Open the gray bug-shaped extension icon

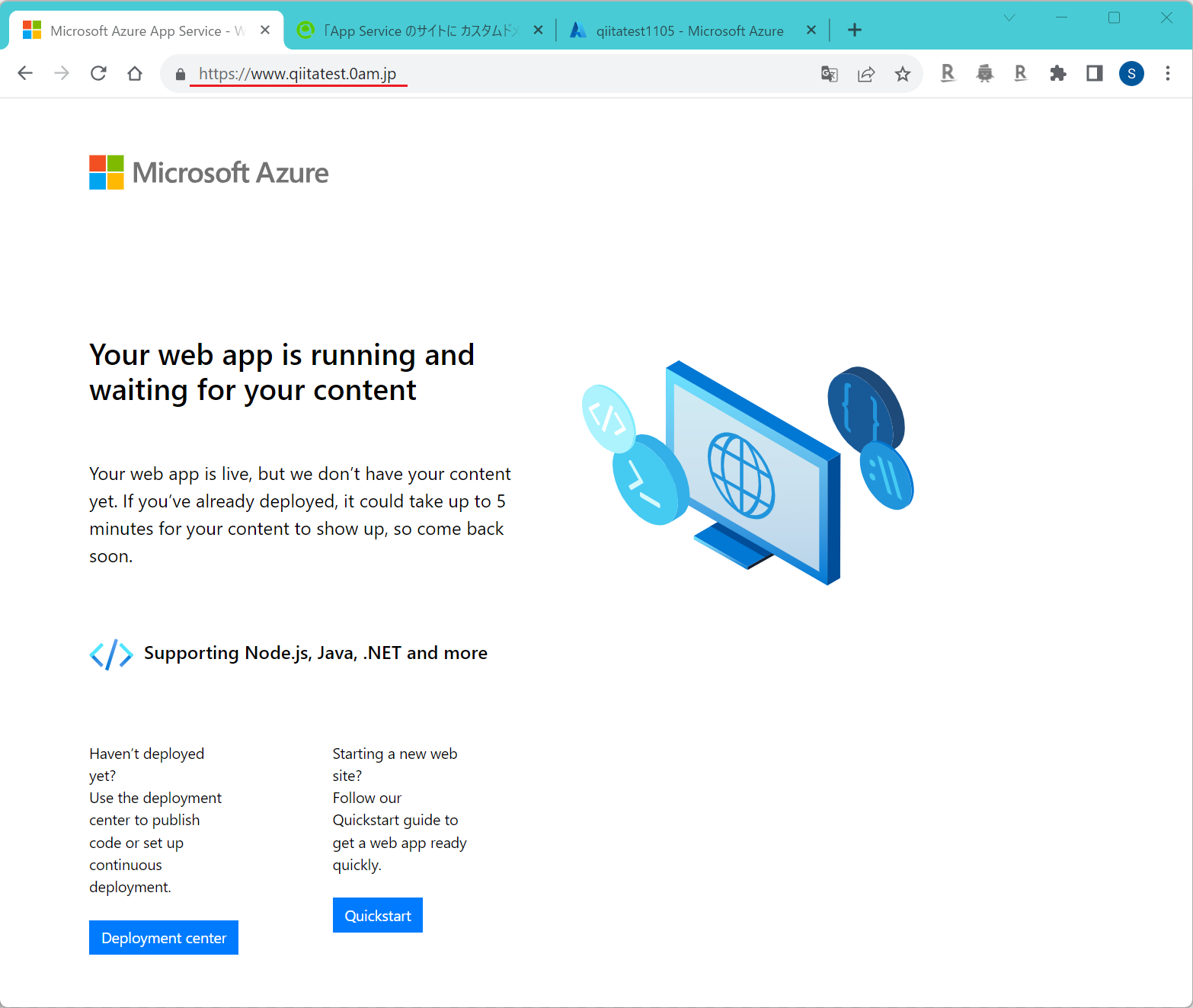[x=985, y=73]
